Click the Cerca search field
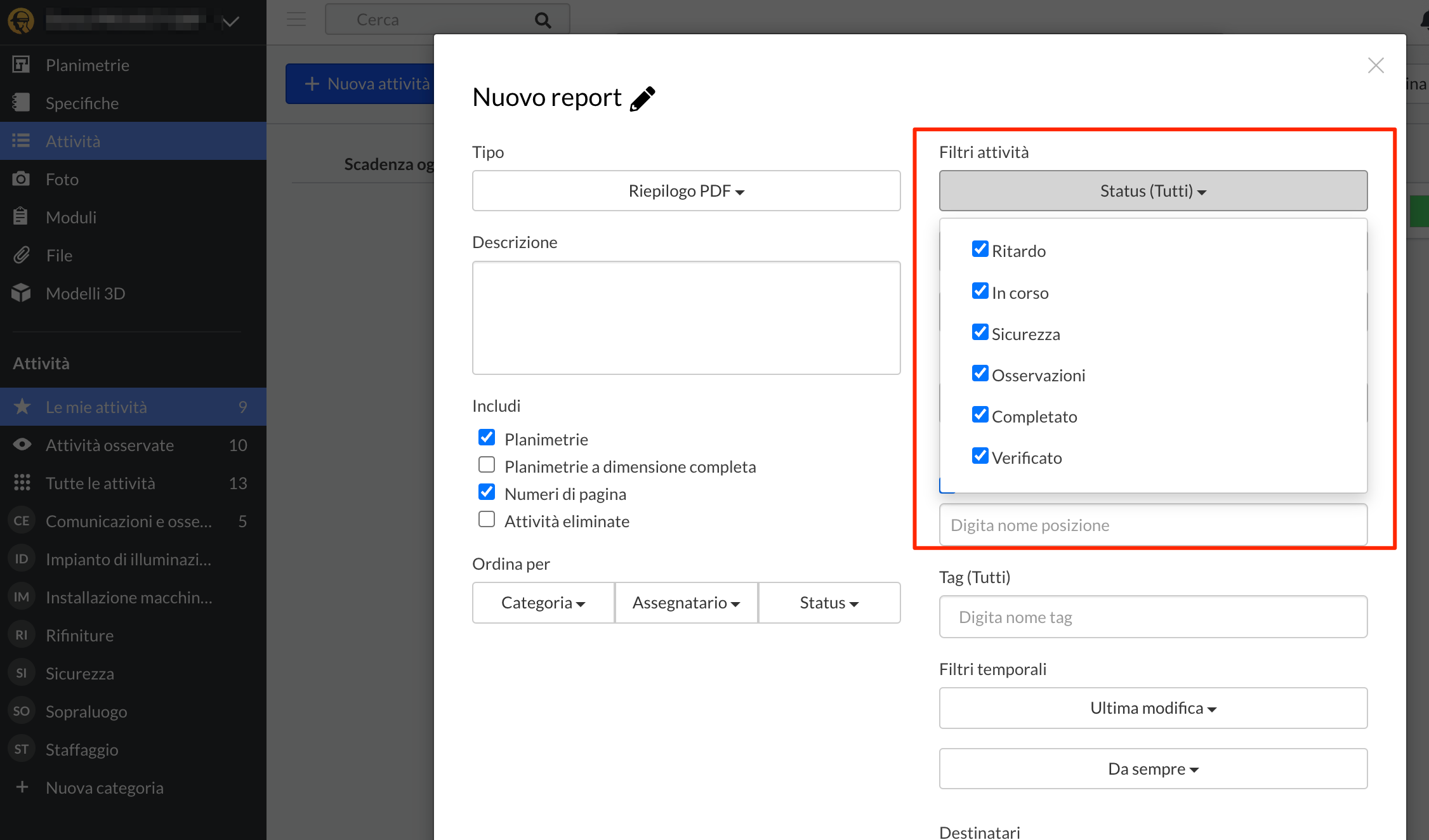Image resolution: width=1429 pixels, height=840 pixels. pos(447,20)
